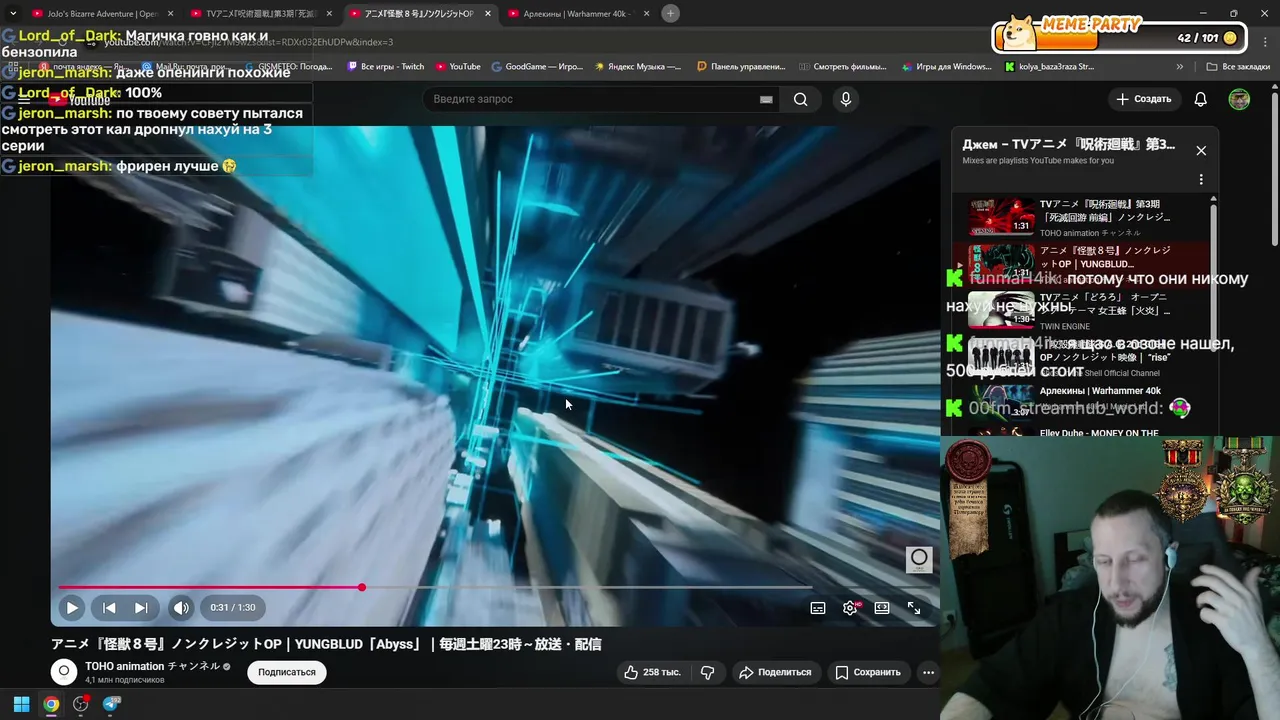The image size is (1280, 720).
Task: Switch to JoJo's Bizarre Adventure tab
Action: tap(100, 14)
